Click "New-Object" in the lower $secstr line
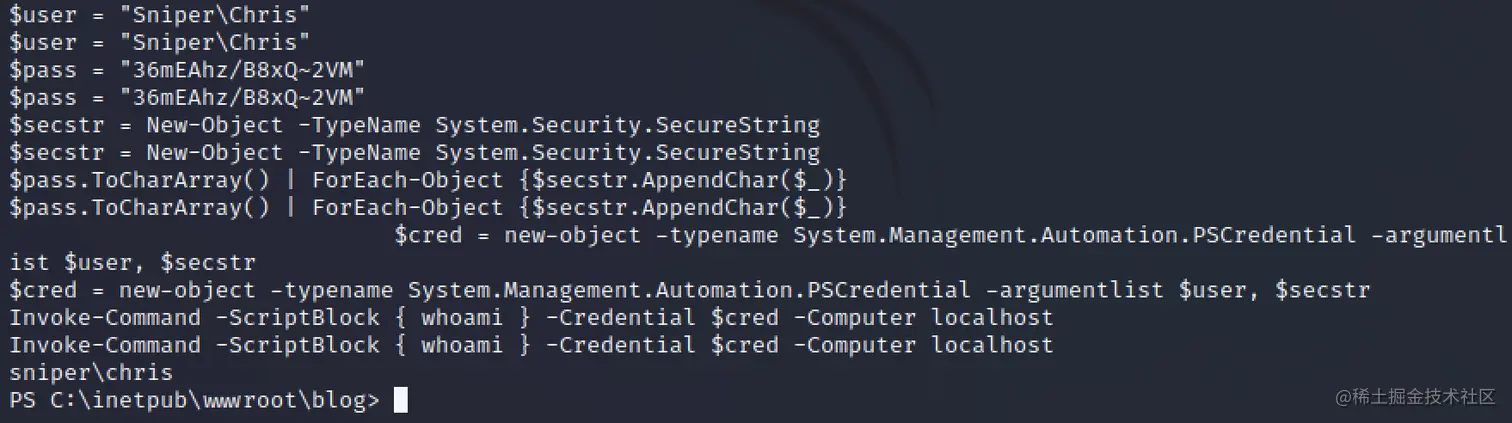The width and height of the screenshot is (1512, 423). pyautogui.click(x=215, y=153)
